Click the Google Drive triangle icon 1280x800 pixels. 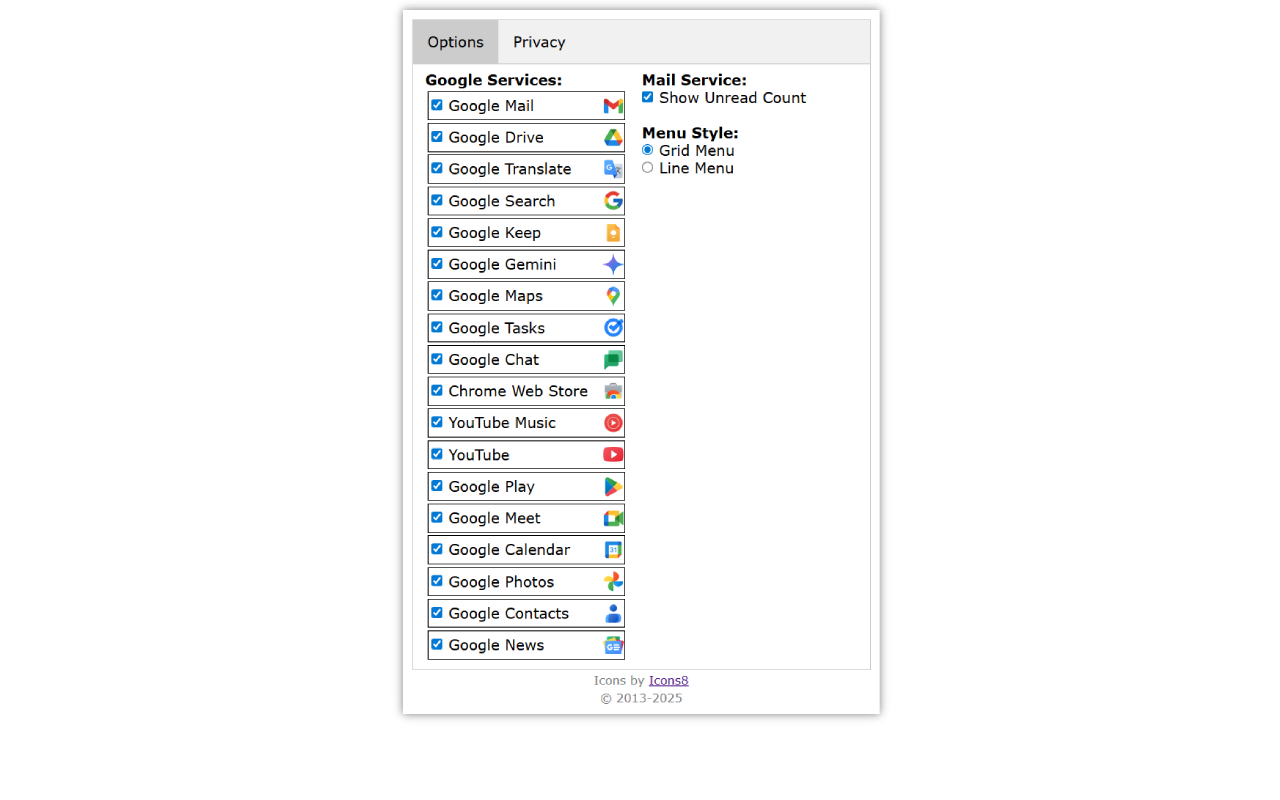click(x=613, y=138)
